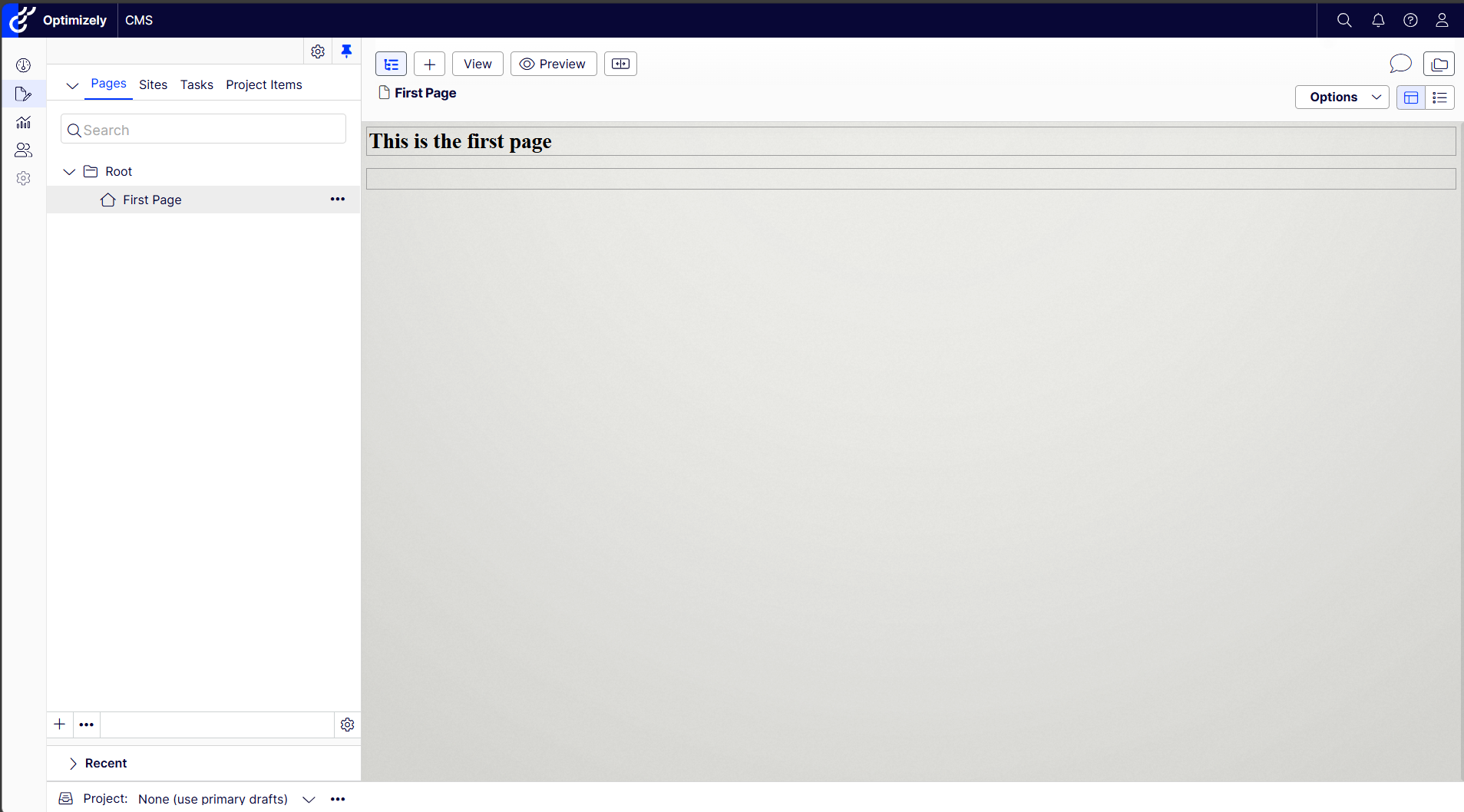Open the dashboard icon in sidebar
The image size is (1464, 812).
[24, 65]
